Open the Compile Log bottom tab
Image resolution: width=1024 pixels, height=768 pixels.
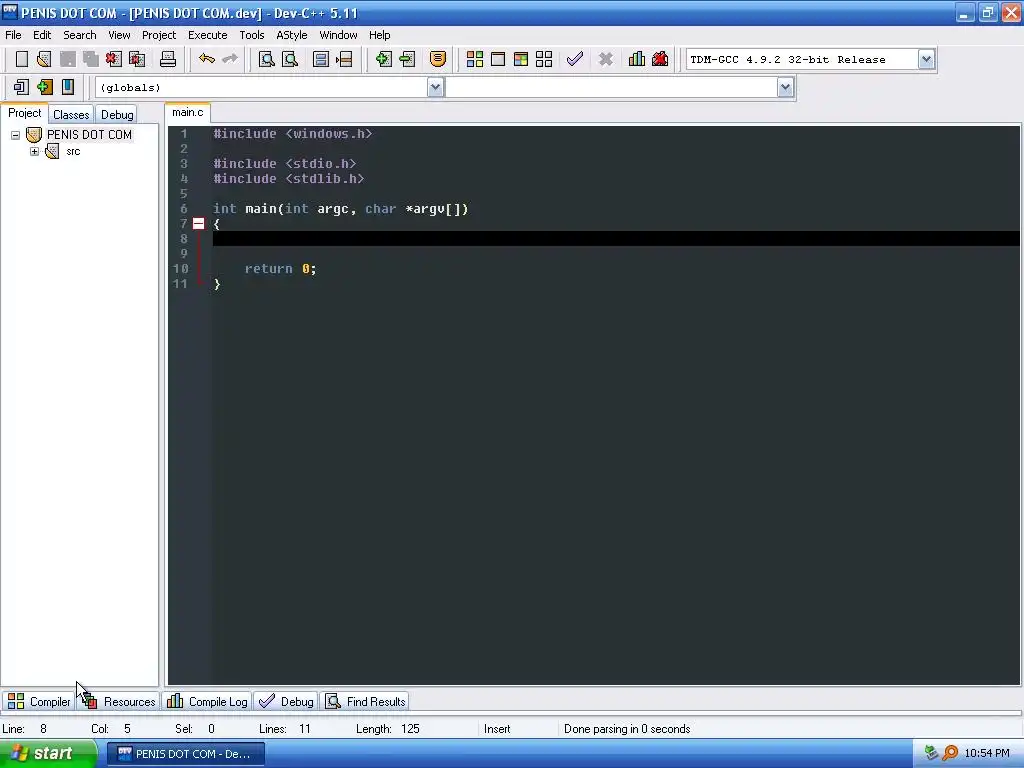[208, 701]
